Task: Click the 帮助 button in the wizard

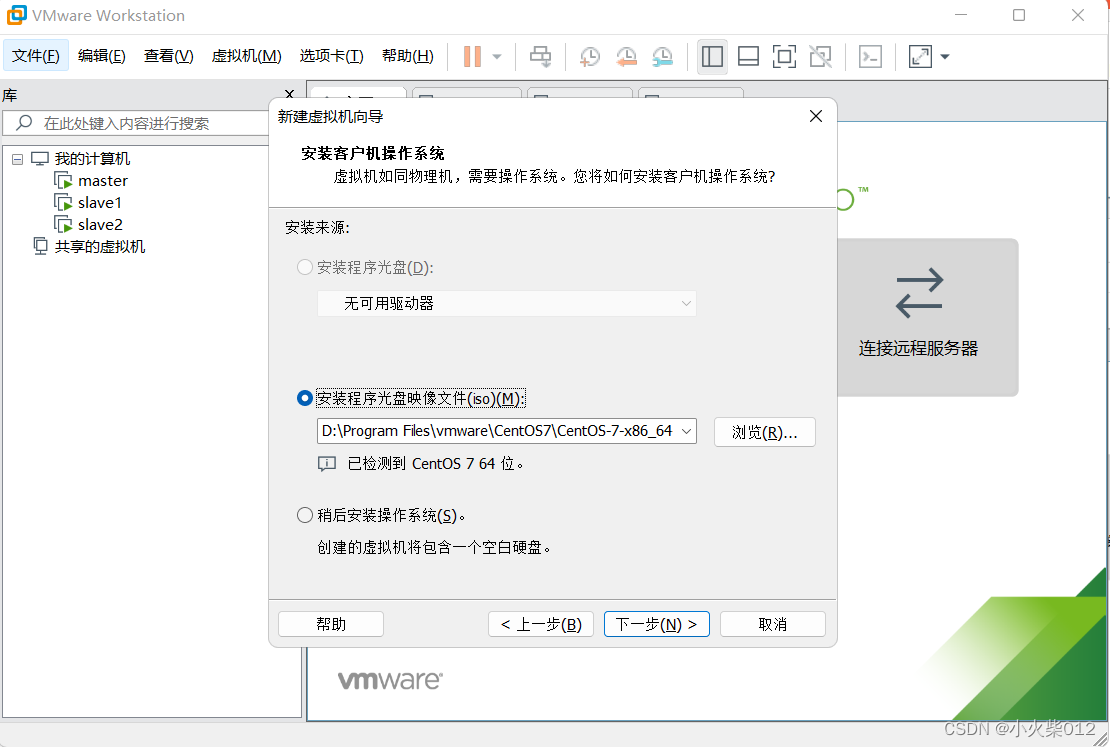Action: pyautogui.click(x=331, y=625)
